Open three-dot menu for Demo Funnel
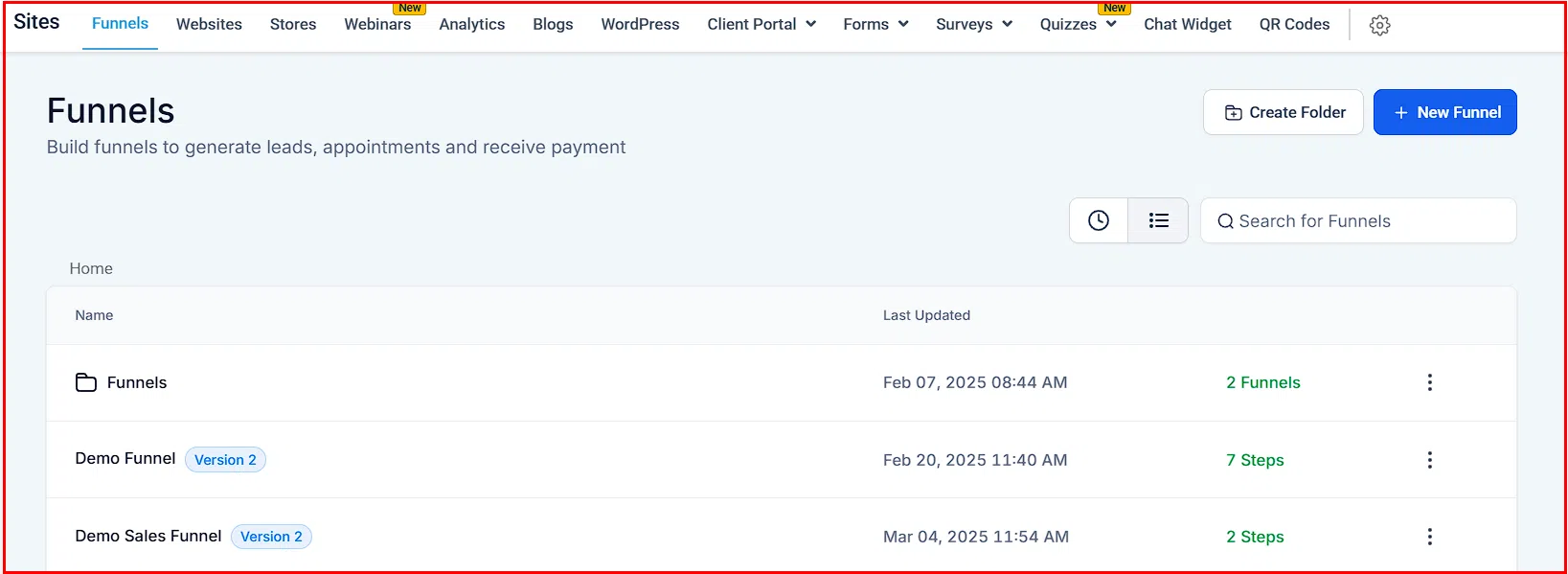The image size is (1568, 574). [x=1429, y=460]
